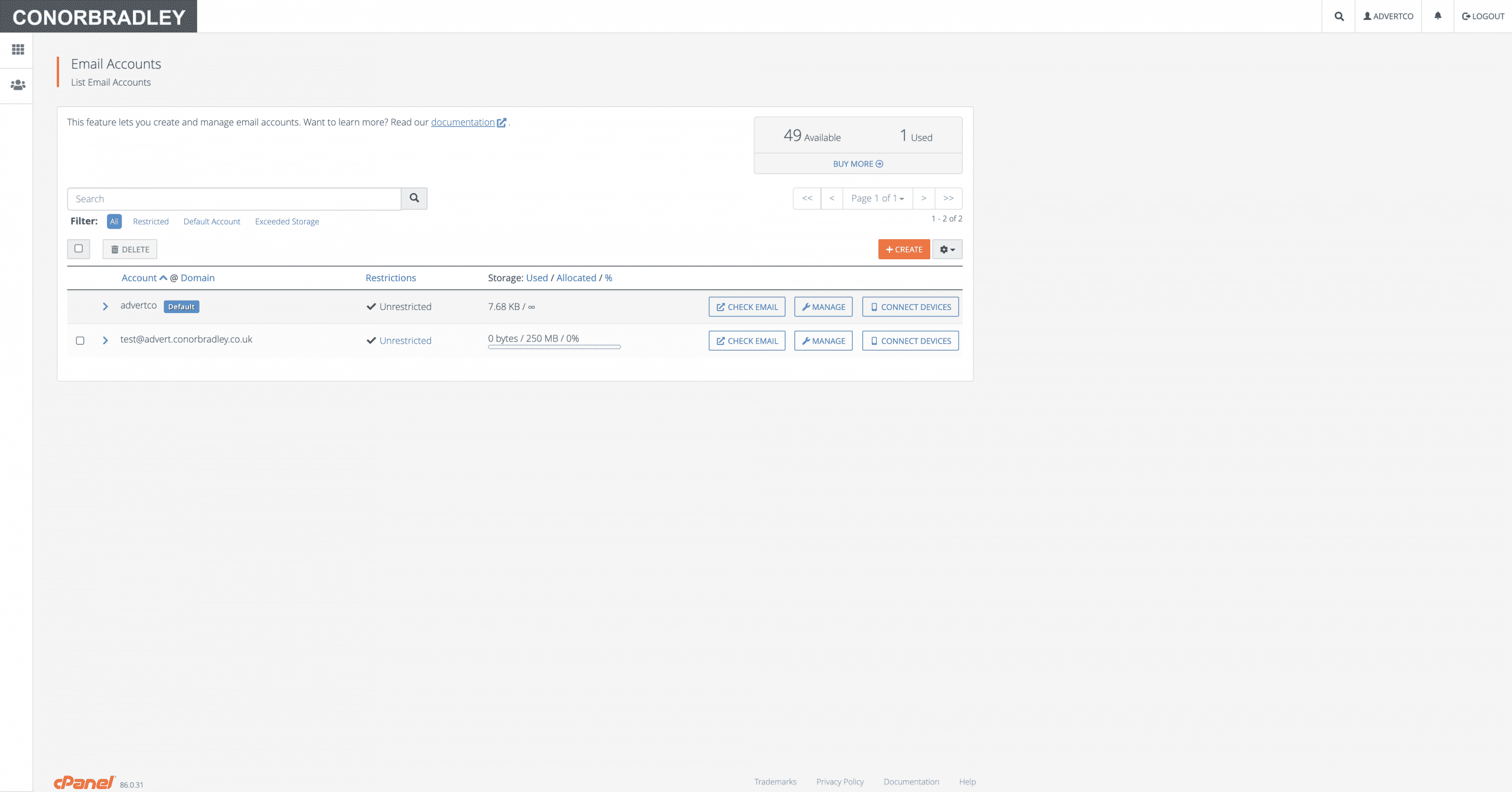The image size is (1512, 792).
Task: Click the storage usage bar for test account
Action: (x=554, y=347)
